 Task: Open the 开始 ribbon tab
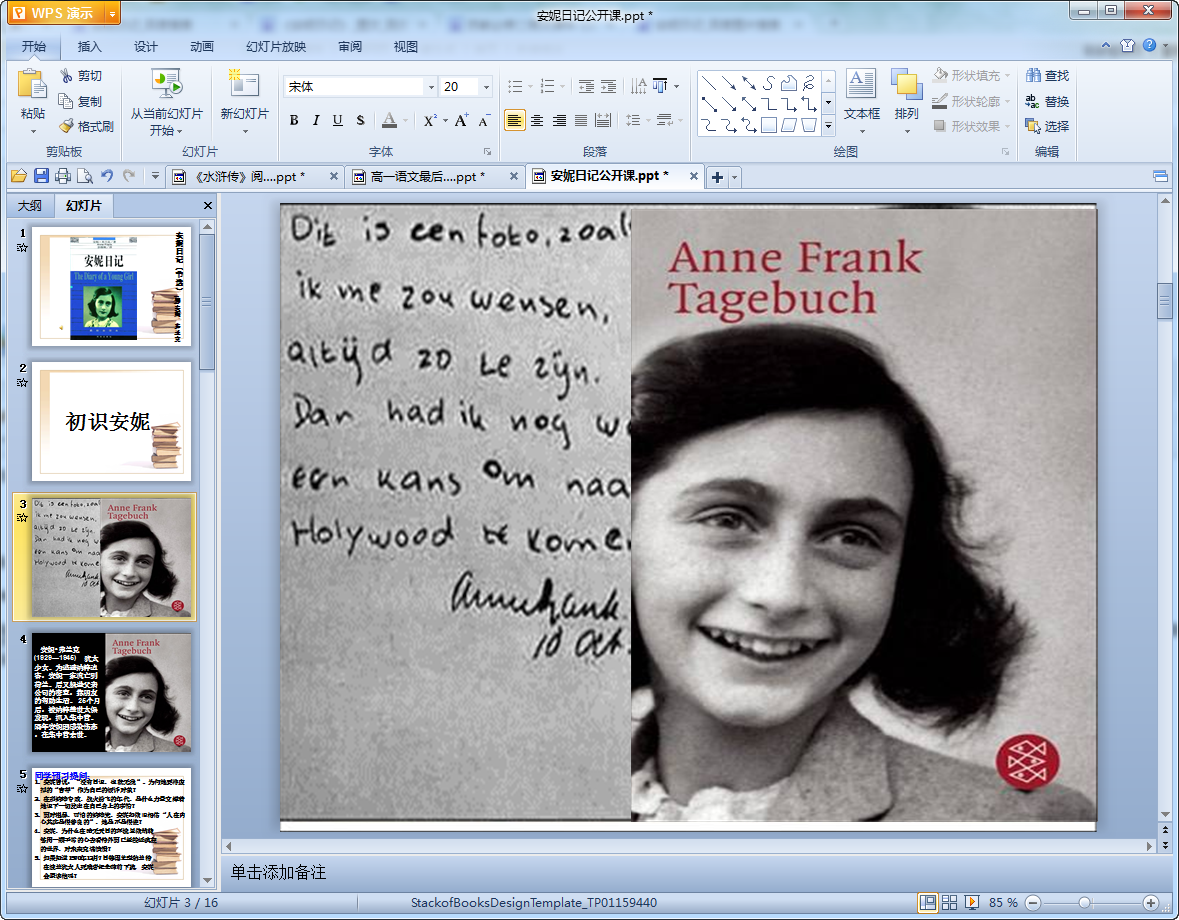click(x=34, y=47)
